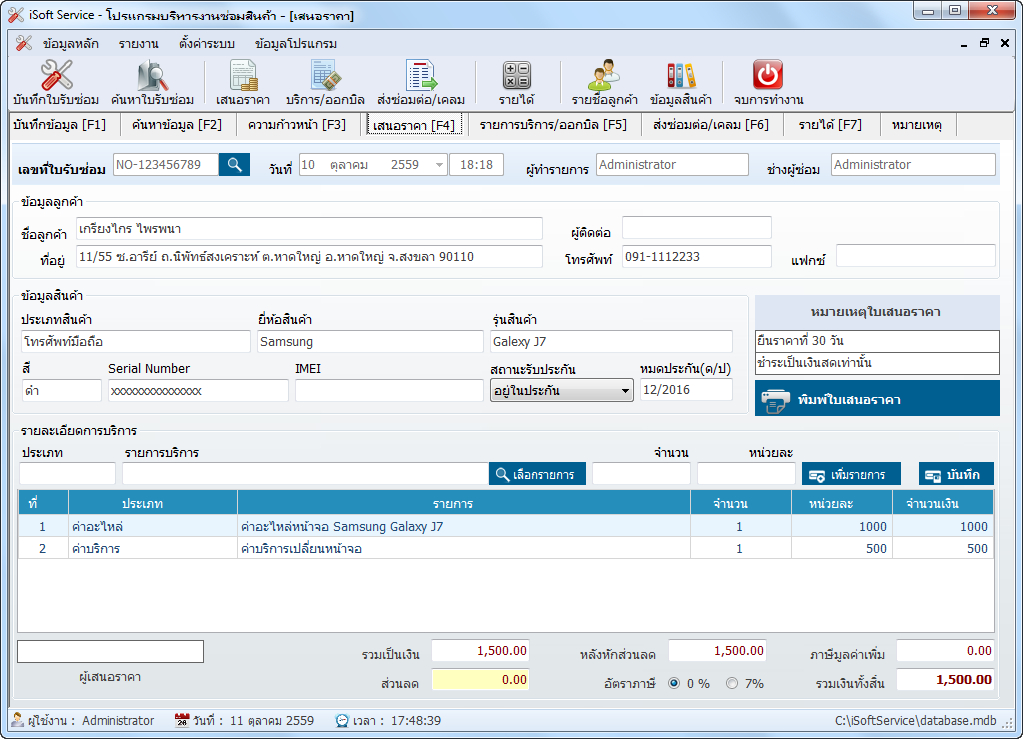This screenshot has width=1023, height=739.
Task: Open the รายงาน menu
Action: (x=139, y=44)
